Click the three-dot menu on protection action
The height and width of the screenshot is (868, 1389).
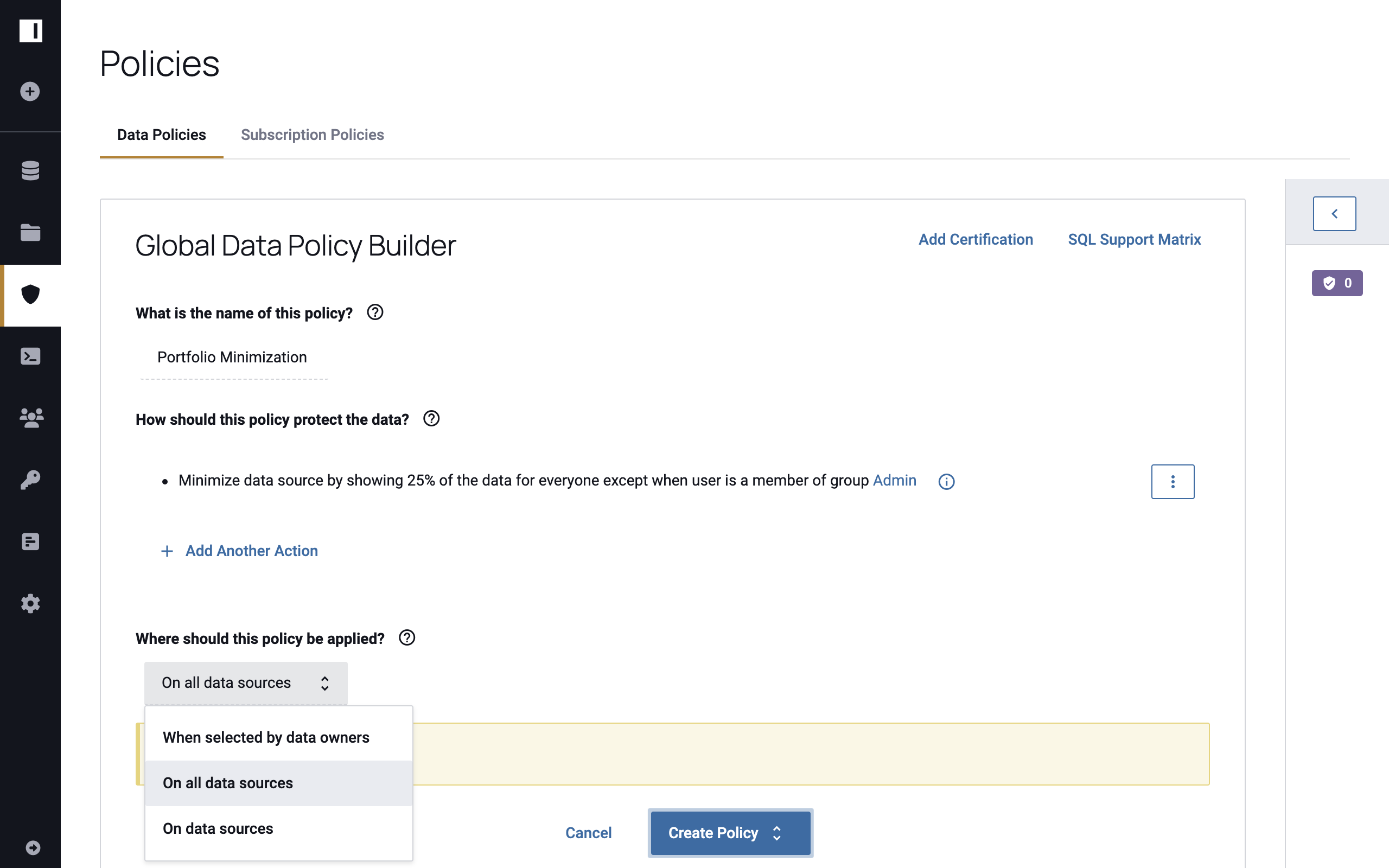(x=1172, y=481)
